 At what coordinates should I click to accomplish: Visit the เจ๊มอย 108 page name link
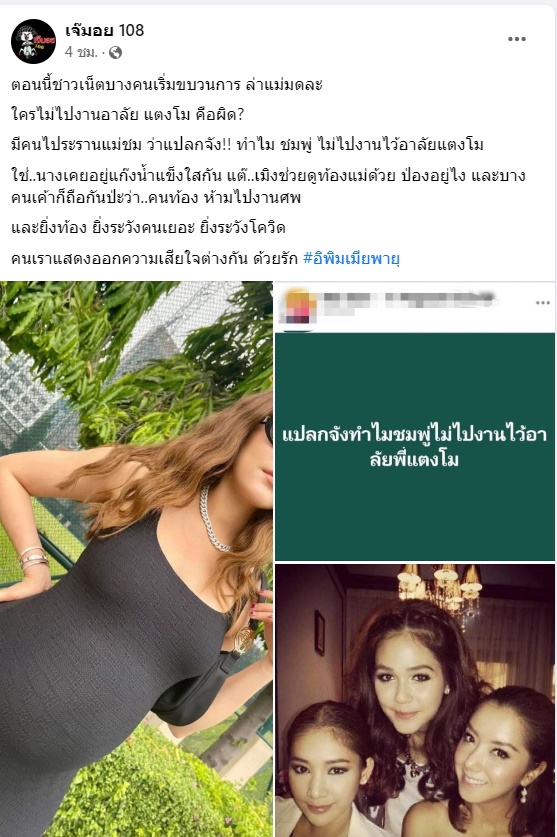(x=105, y=30)
